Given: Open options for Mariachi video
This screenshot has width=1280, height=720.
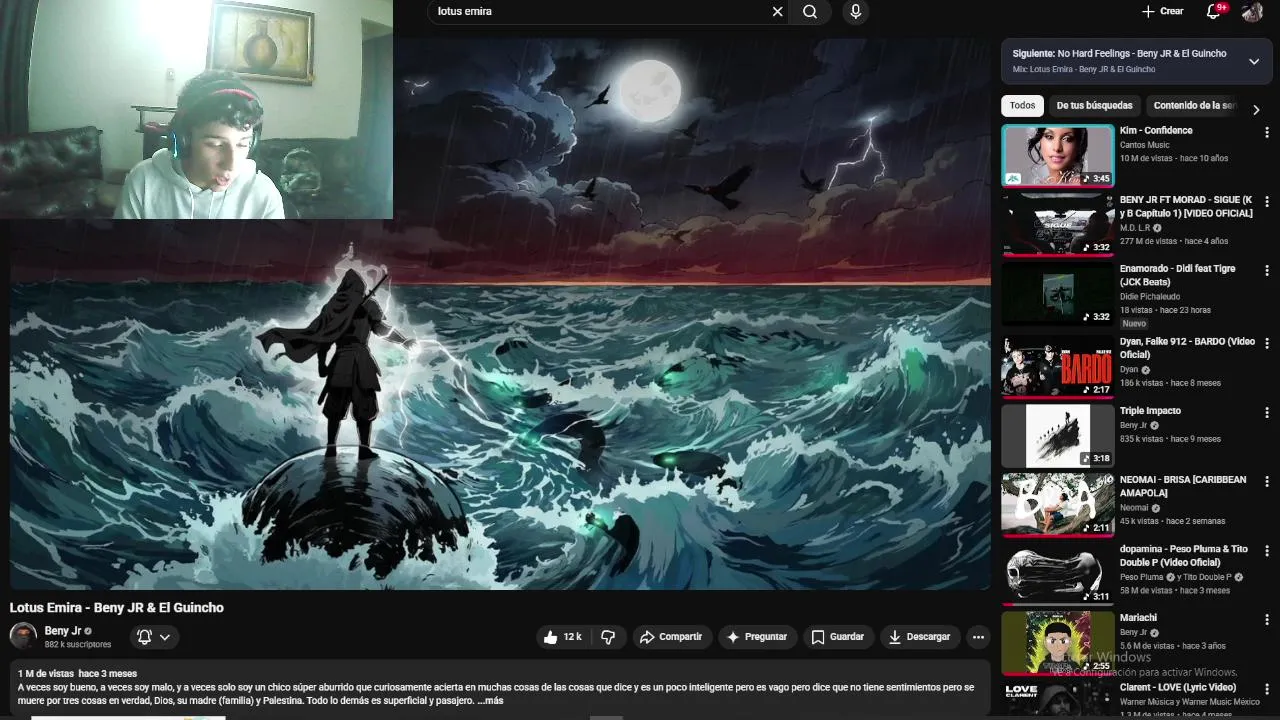Looking at the screenshot, I should coord(1266,619).
